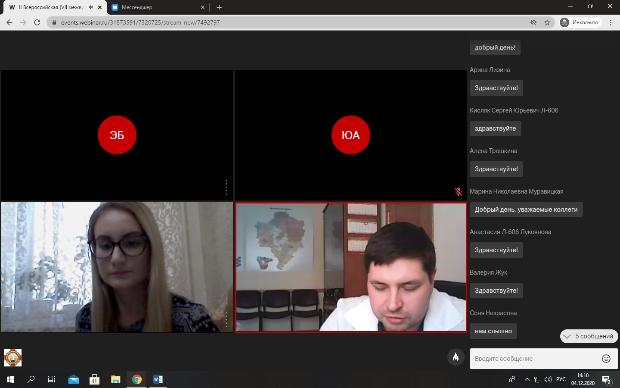
Task: Open the Incognito profile button
Action: (579, 23)
